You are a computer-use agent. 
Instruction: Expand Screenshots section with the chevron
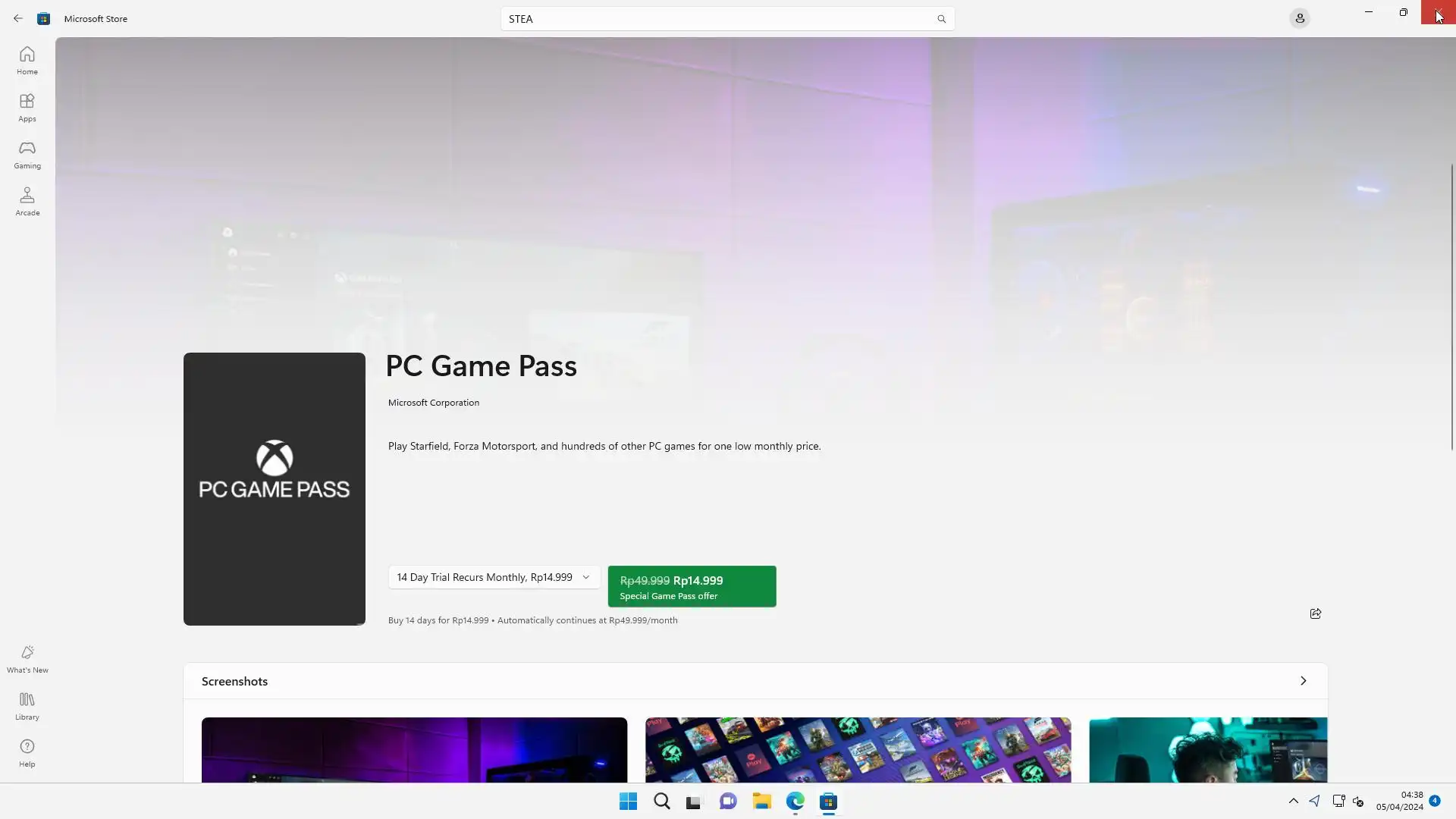1303,681
